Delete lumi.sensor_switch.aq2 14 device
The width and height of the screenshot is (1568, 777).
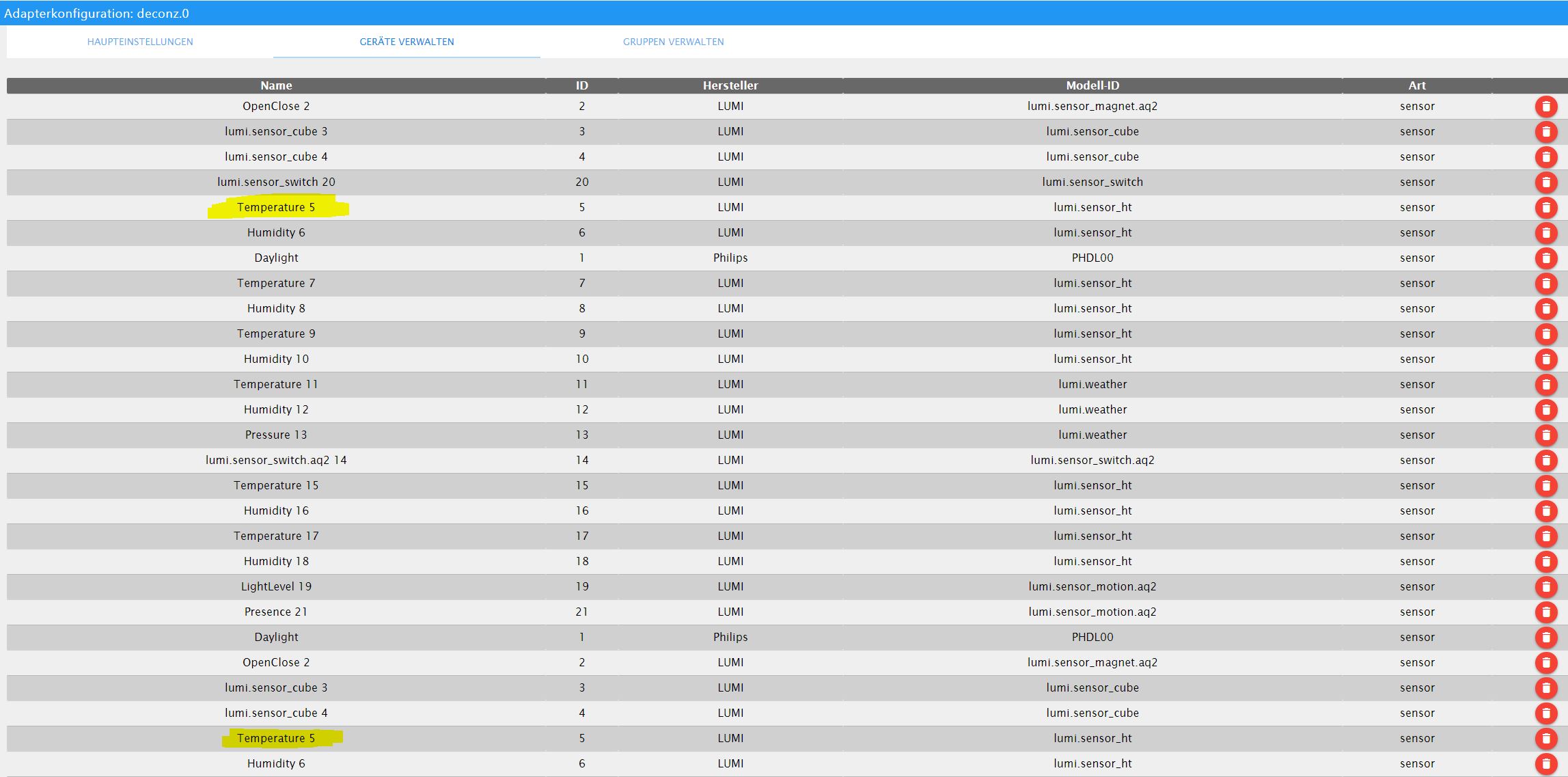point(1545,461)
